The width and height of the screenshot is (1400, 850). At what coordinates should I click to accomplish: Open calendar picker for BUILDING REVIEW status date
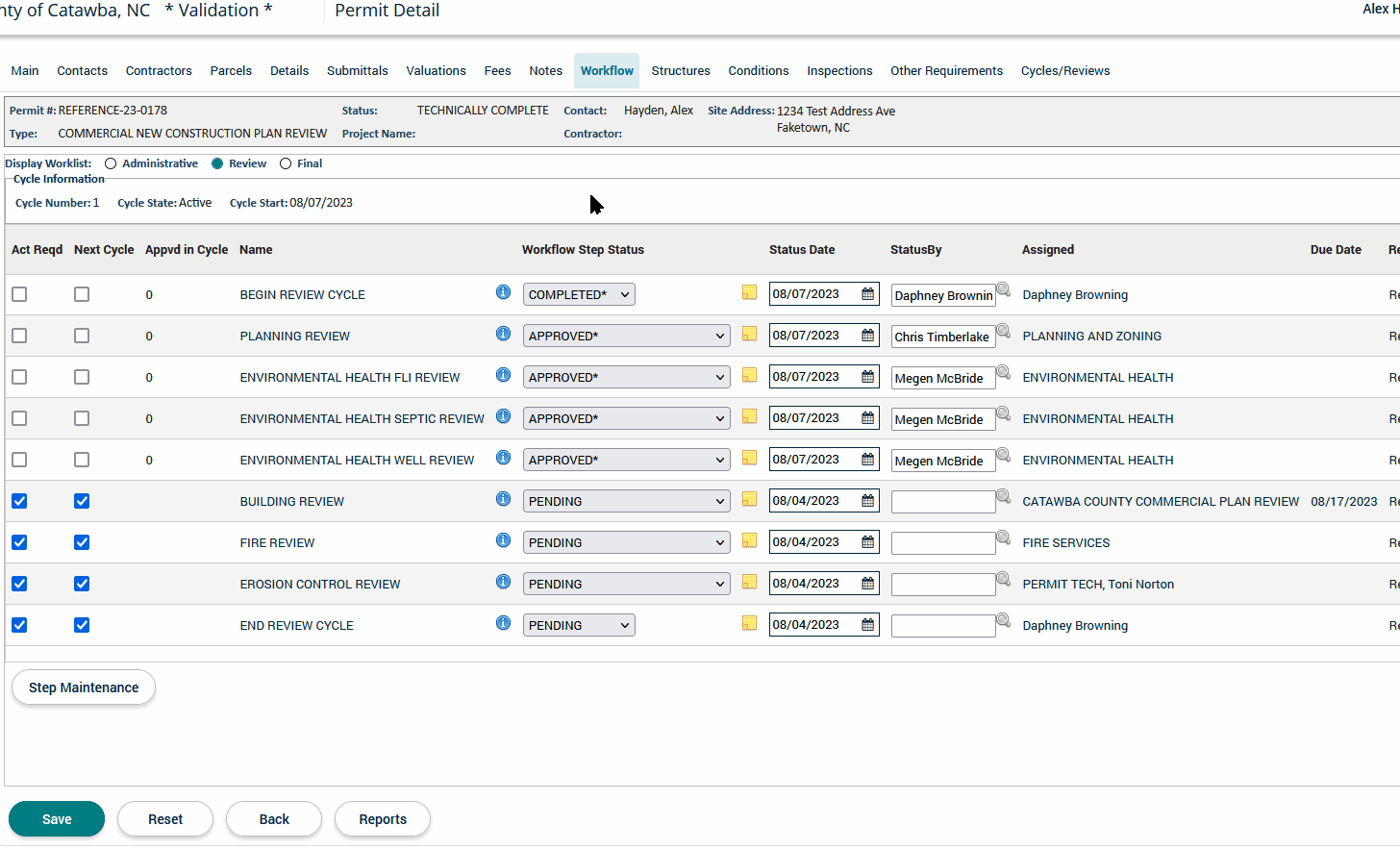(867, 501)
